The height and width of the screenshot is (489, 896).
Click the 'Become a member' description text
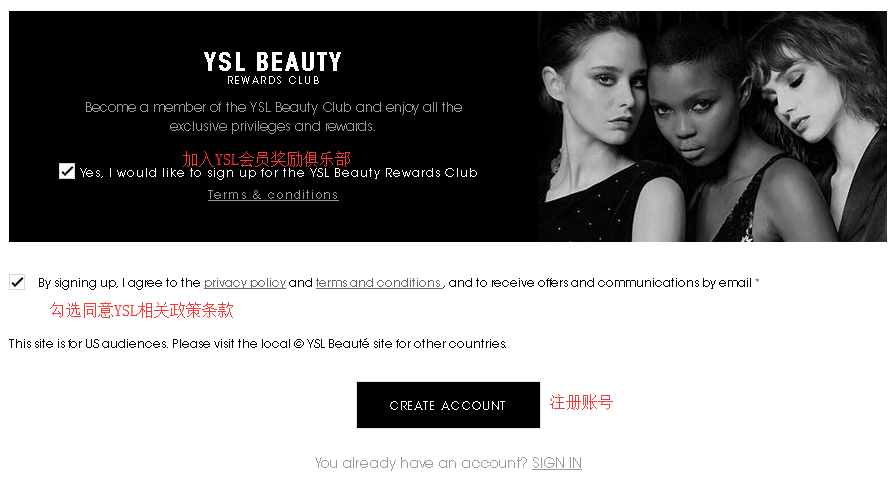pyautogui.click(x=273, y=117)
